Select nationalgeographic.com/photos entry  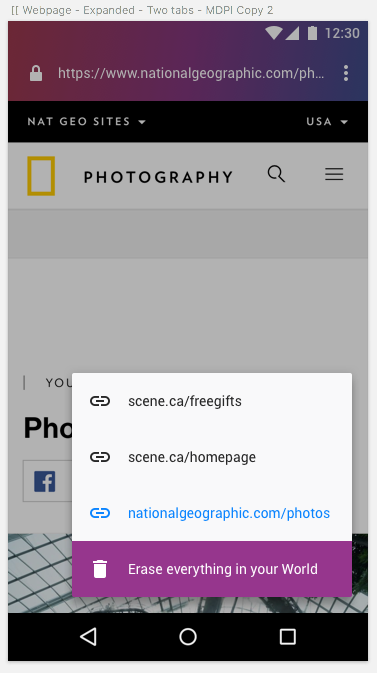212,513
